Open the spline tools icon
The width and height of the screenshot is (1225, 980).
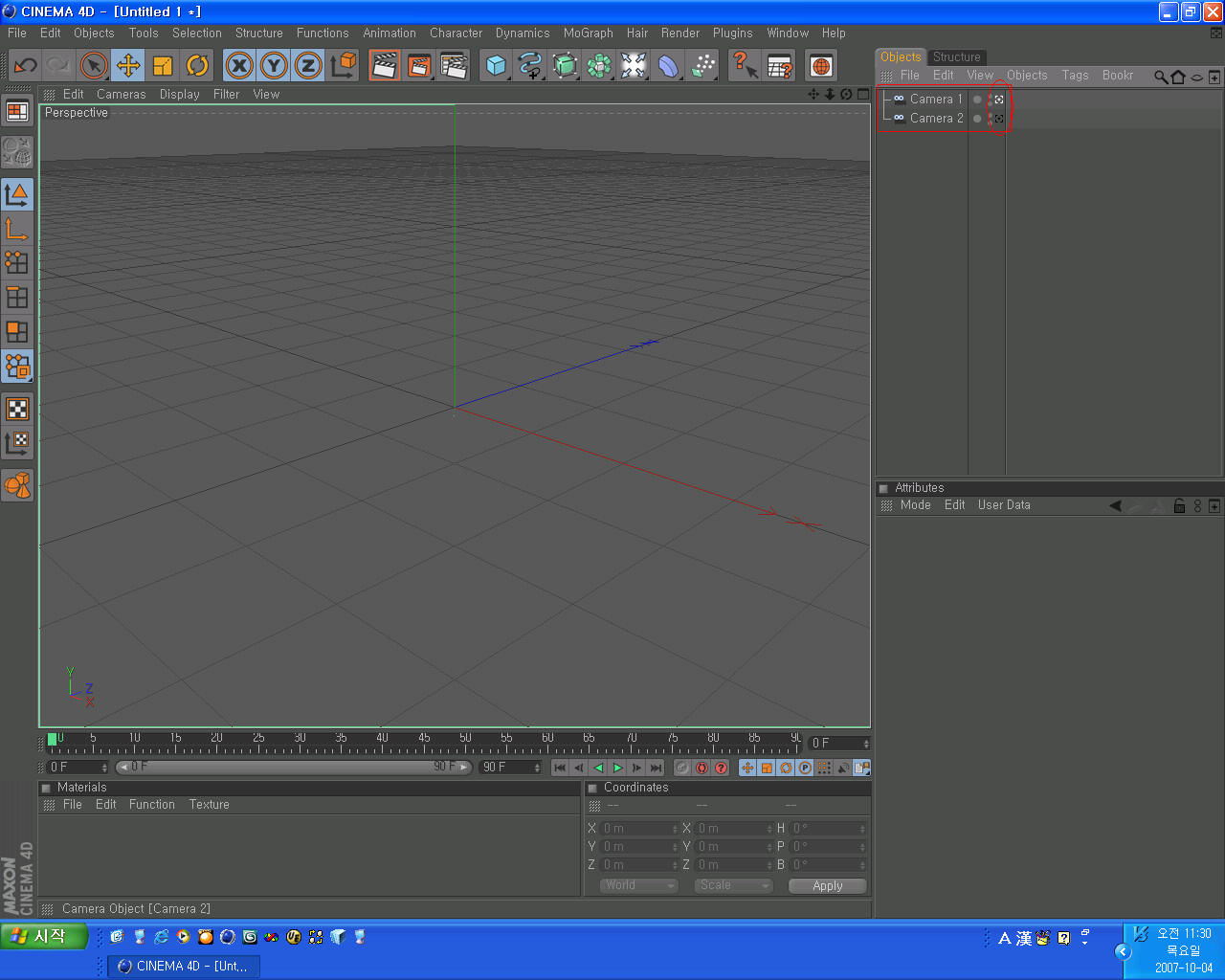click(x=530, y=66)
